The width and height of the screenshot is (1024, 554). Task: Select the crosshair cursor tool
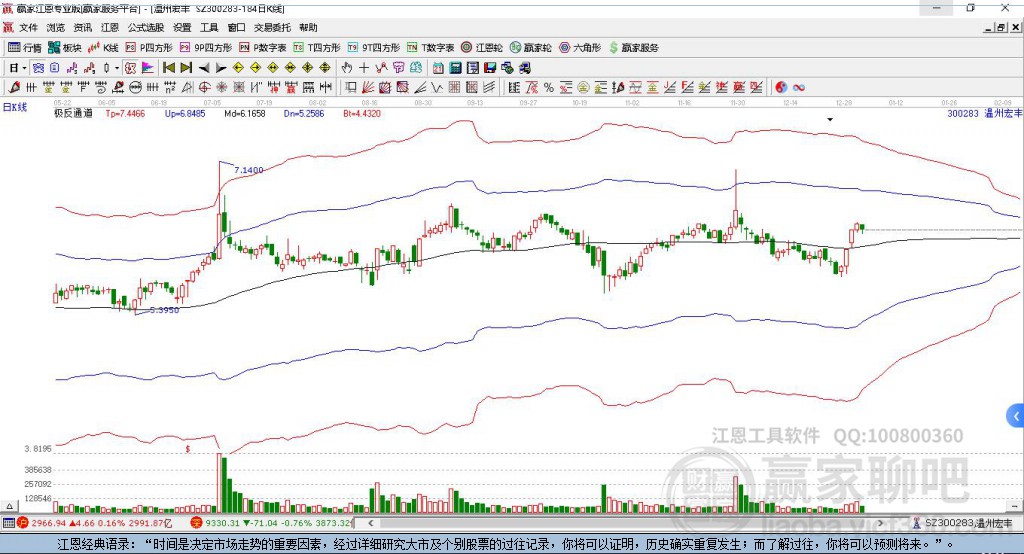pos(364,68)
